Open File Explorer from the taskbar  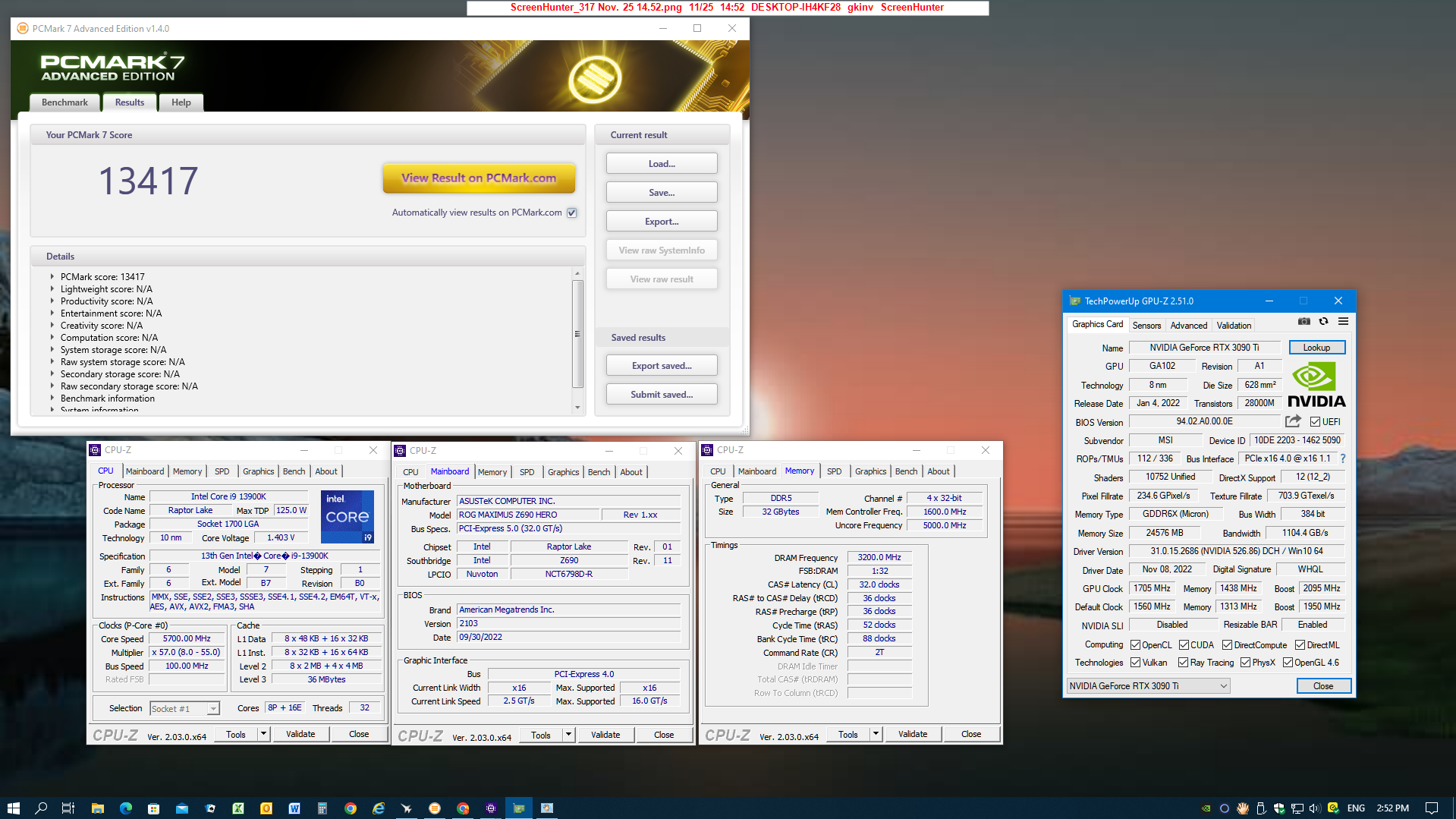pos(97,808)
